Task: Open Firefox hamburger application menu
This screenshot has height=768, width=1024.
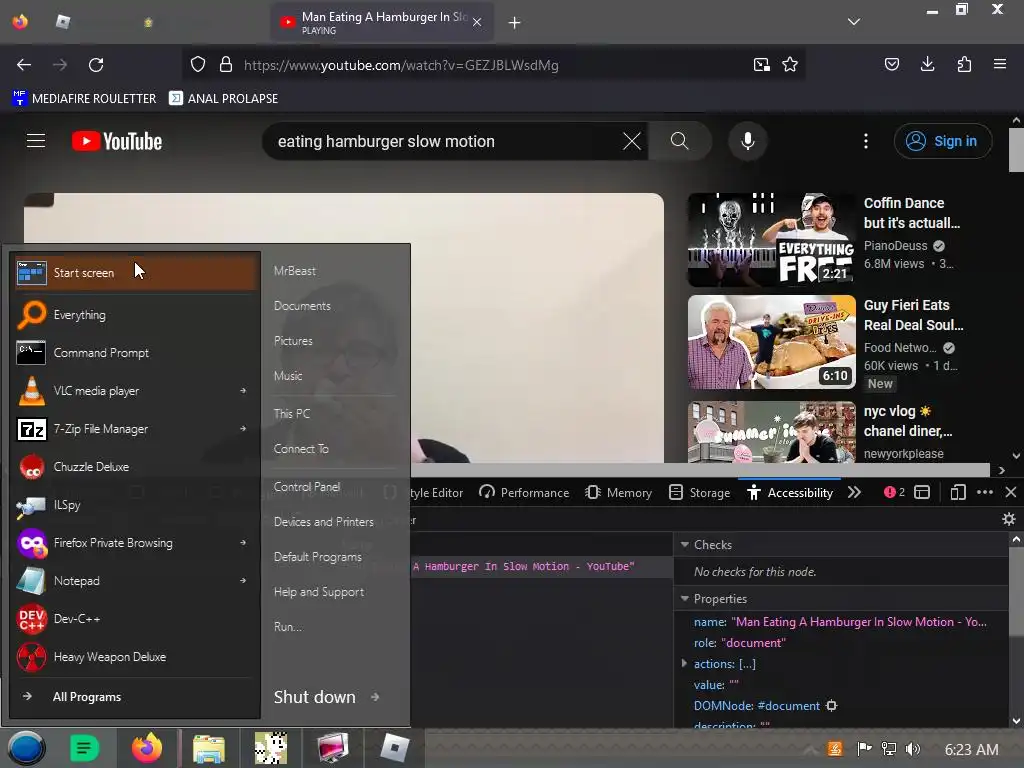Action: click(x=1000, y=64)
